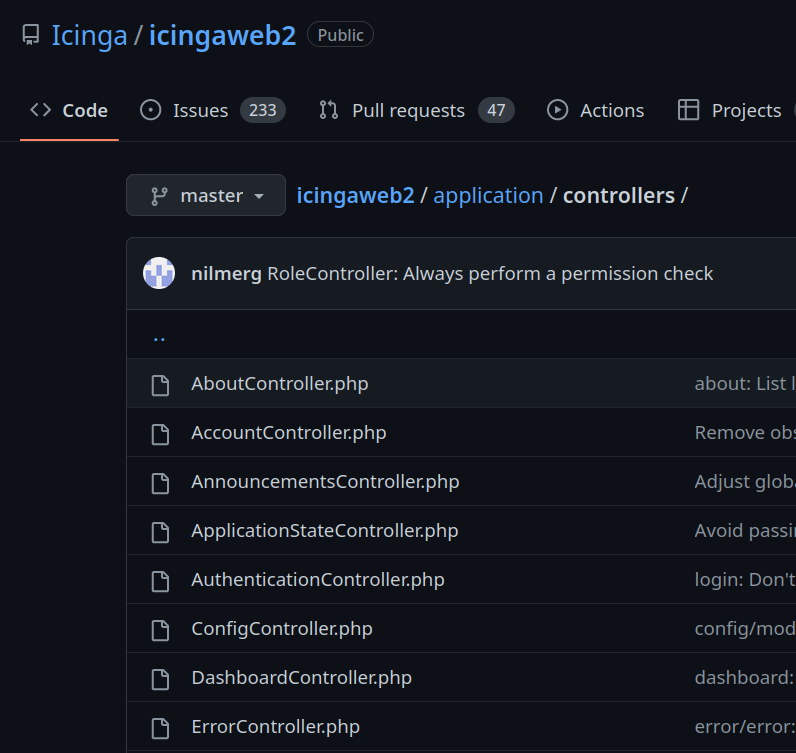
Task: Open the Icinga organization link
Action: point(89,36)
